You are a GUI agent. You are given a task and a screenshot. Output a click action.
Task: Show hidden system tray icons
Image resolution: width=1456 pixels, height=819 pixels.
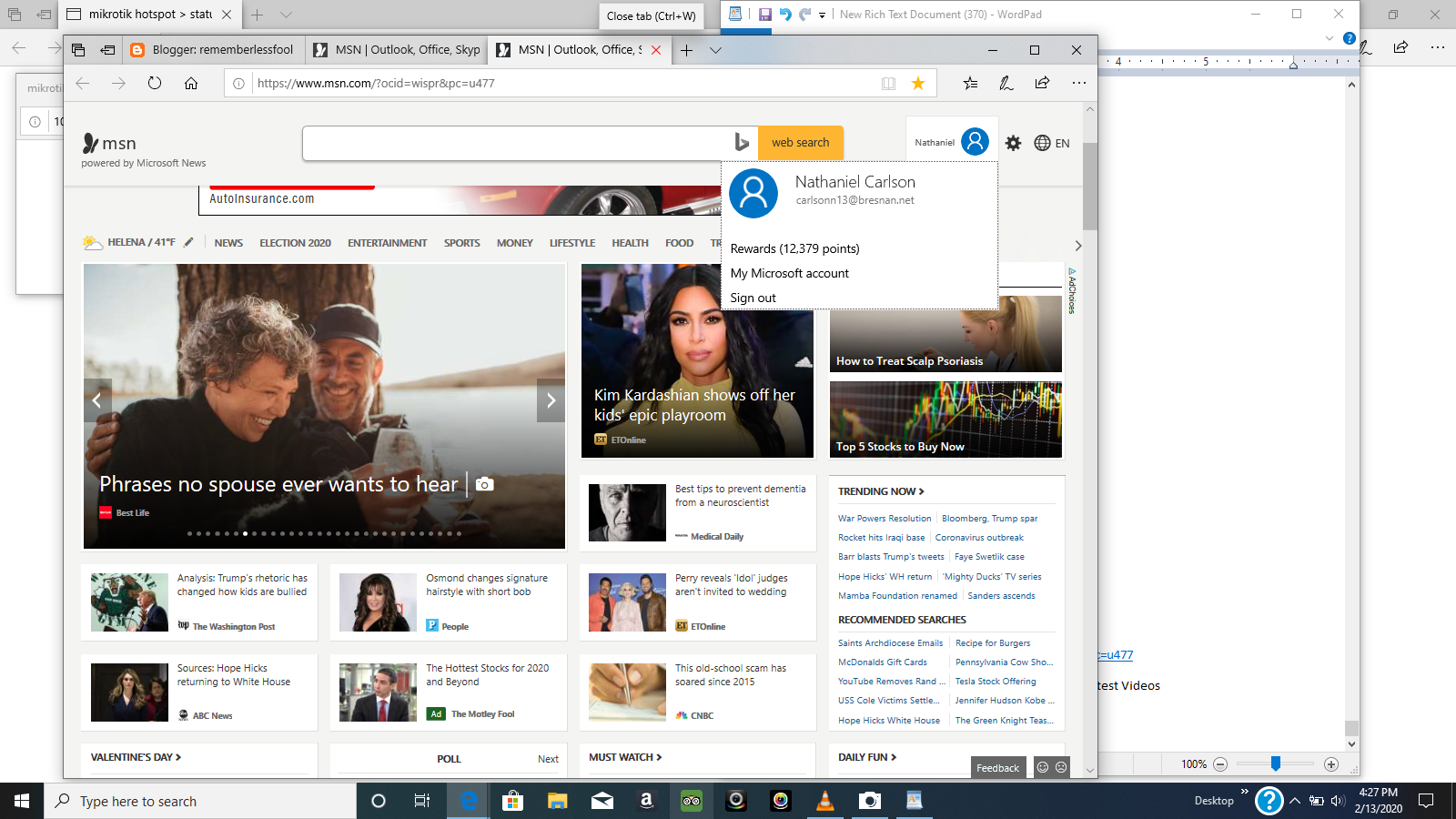click(1294, 801)
